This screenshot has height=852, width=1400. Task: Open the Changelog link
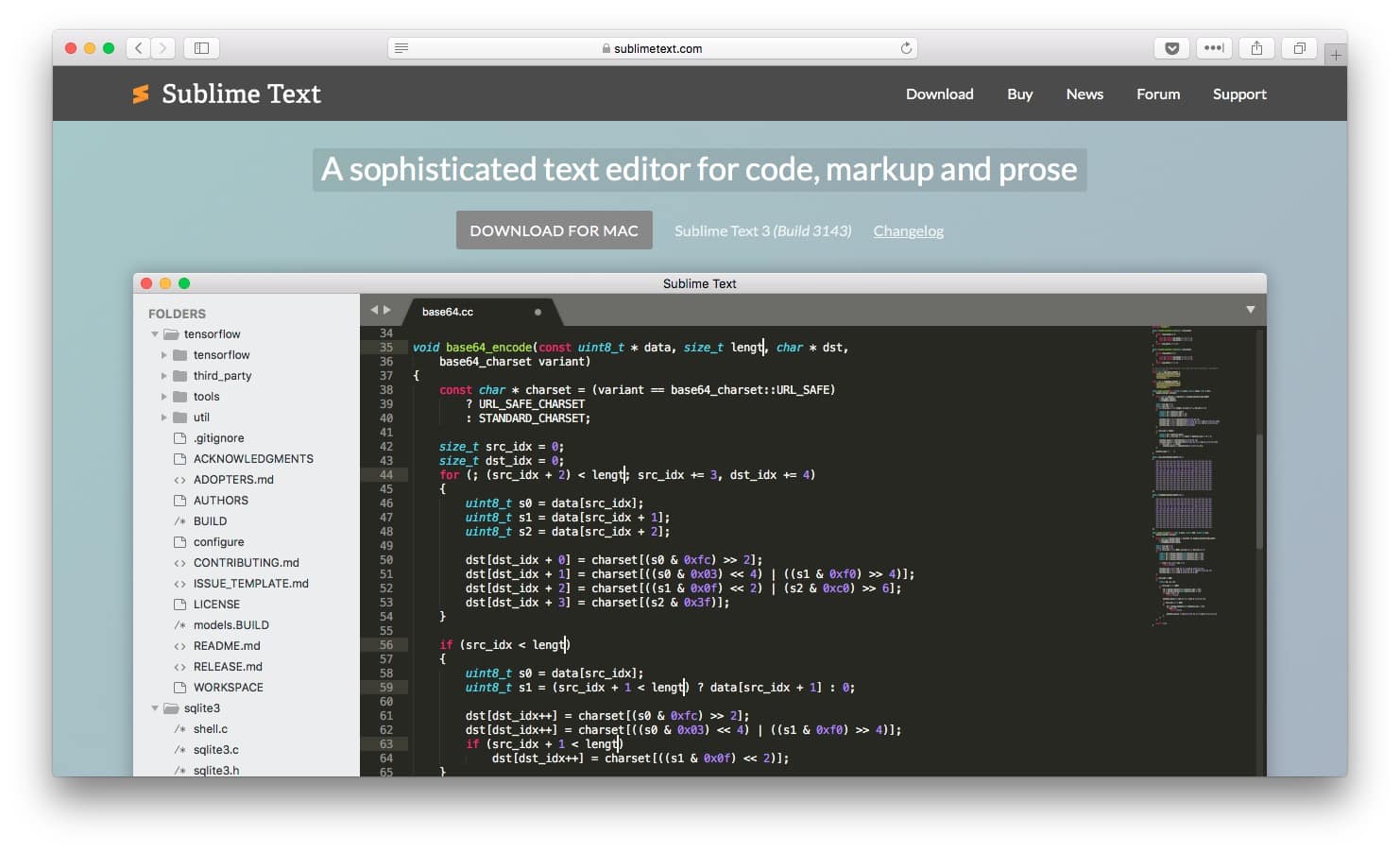(x=908, y=230)
